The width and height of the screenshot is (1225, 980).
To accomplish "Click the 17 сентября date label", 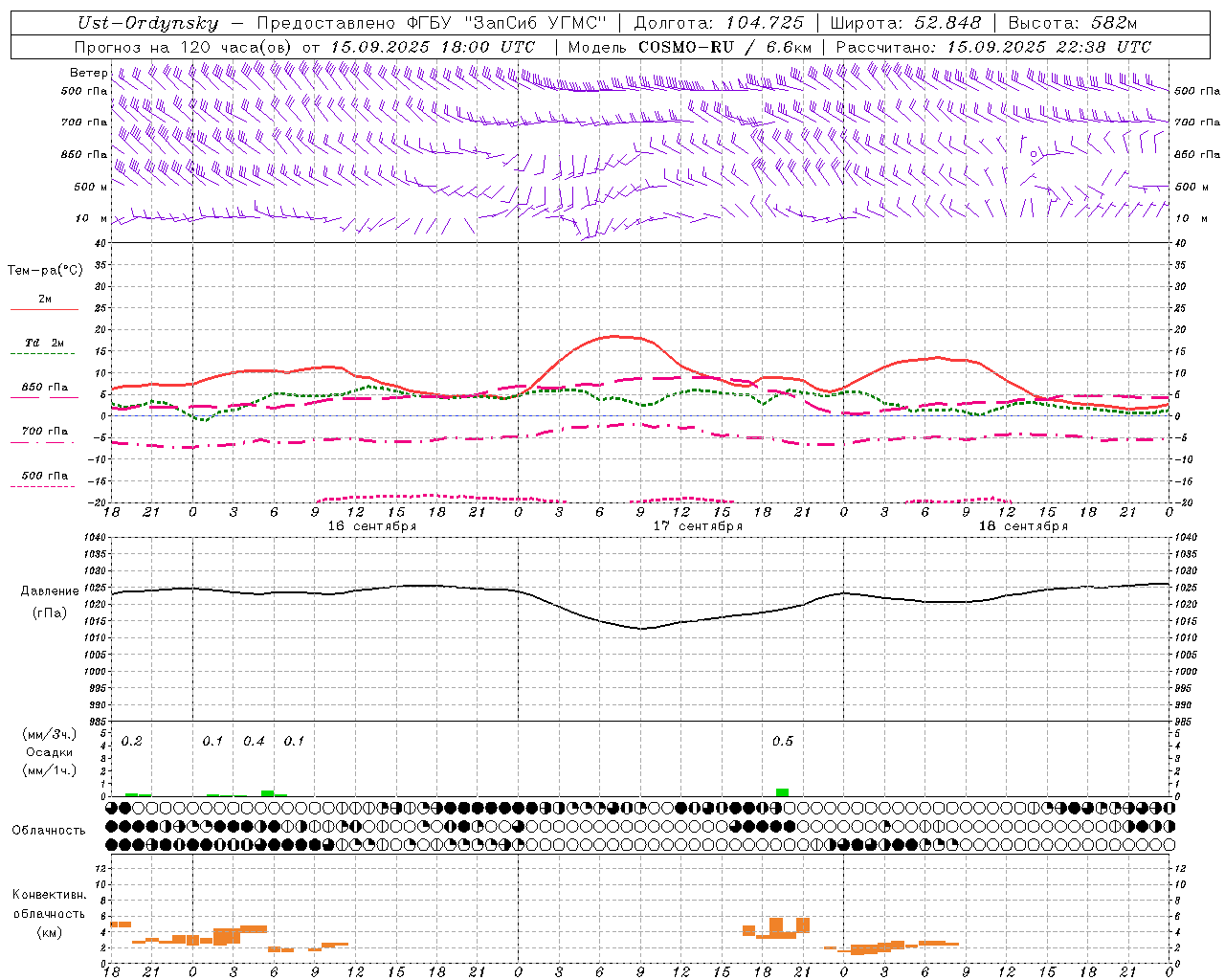I will [x=698, y=526].
